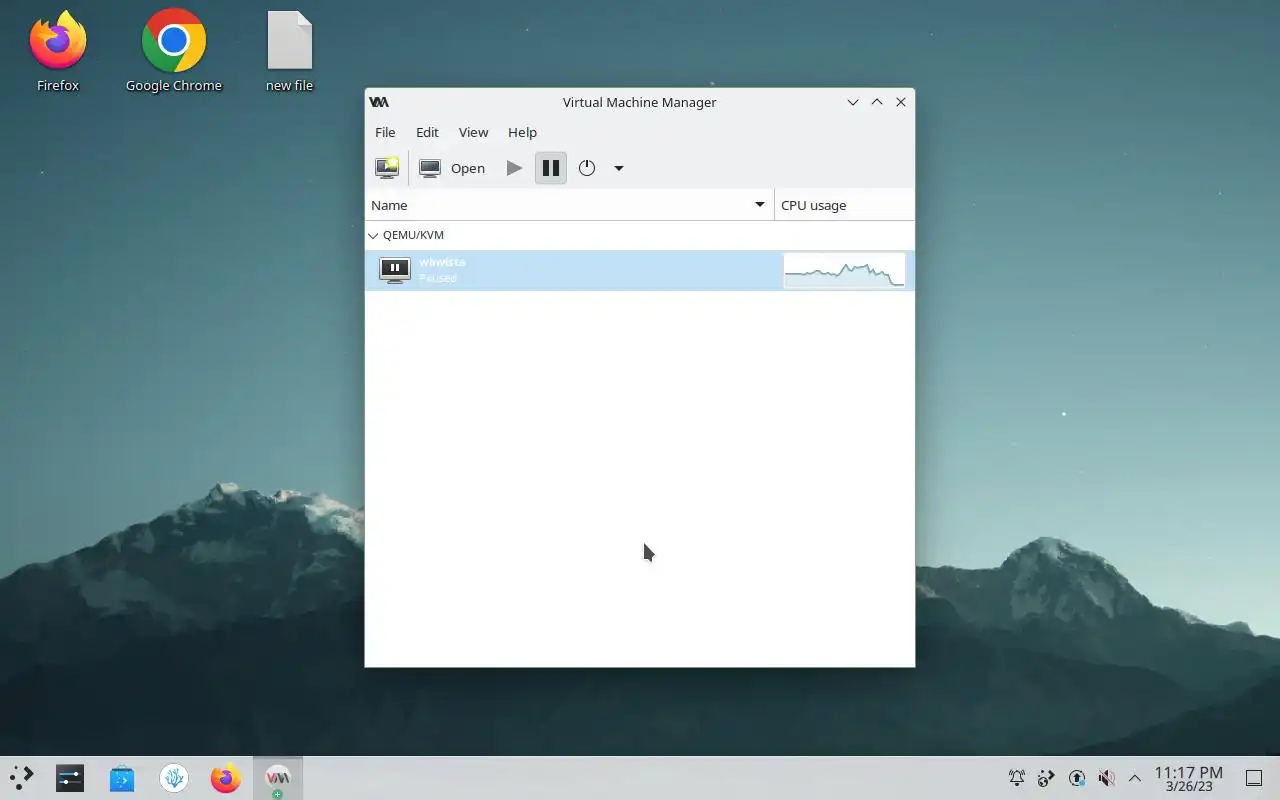Select the winvista virtual machine row

pyautogui.click(x=640, y=270)
